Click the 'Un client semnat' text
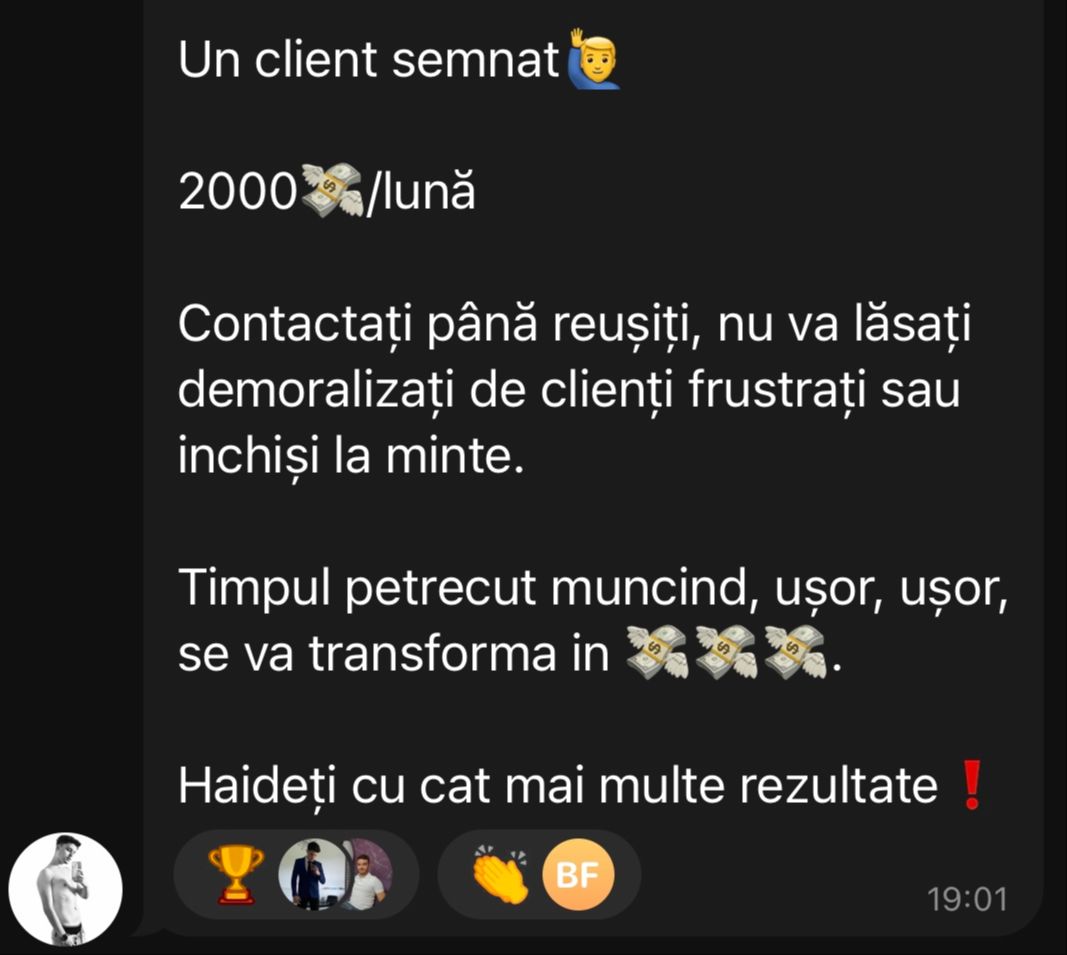The width and height of the screenshot is (1067, 955). (368, 59)
